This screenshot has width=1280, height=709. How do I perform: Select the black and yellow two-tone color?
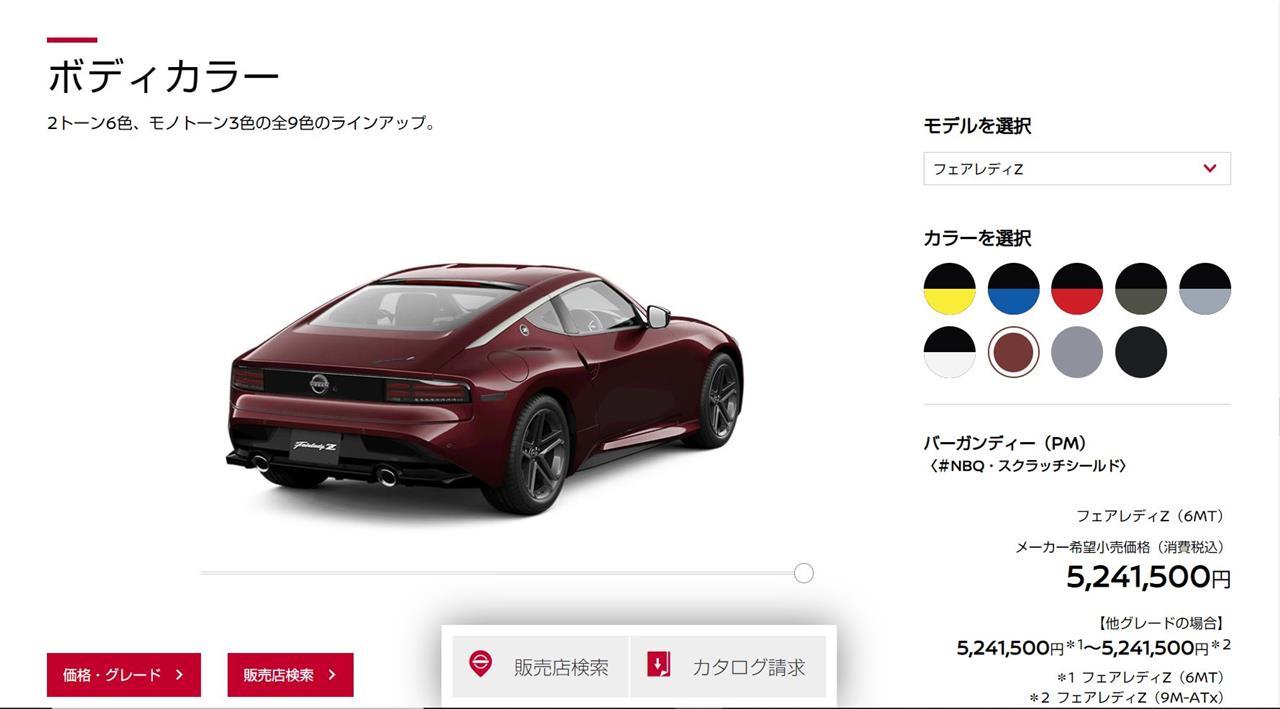[949, 289]
